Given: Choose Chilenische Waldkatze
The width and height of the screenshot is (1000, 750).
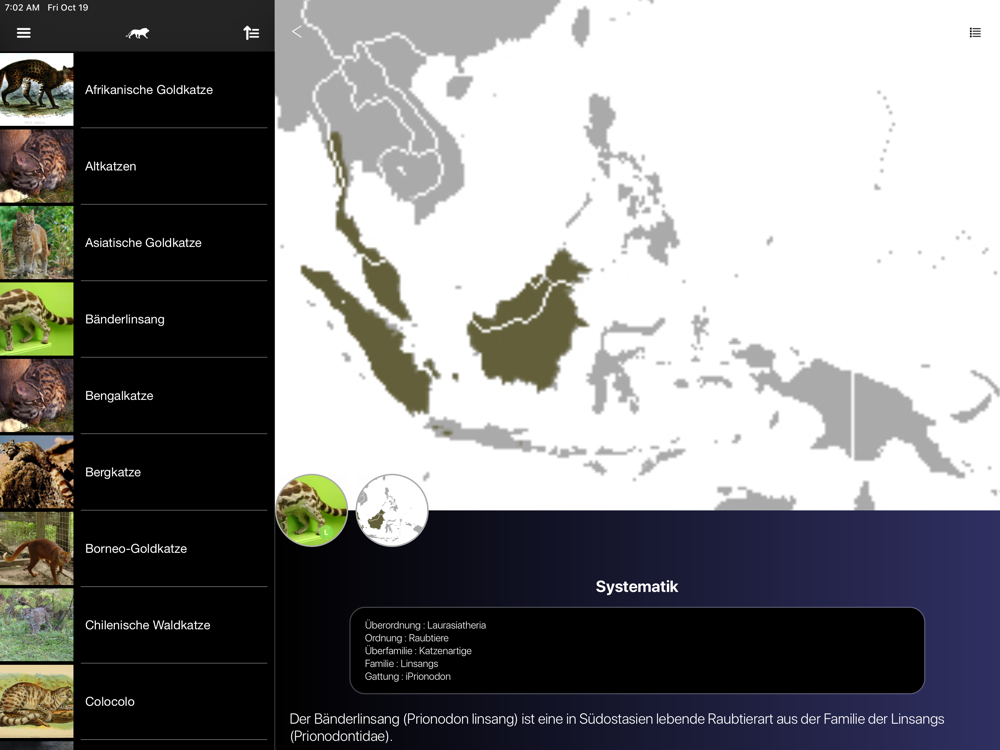Looking at the screenshot, I should [x=137, y=626].
